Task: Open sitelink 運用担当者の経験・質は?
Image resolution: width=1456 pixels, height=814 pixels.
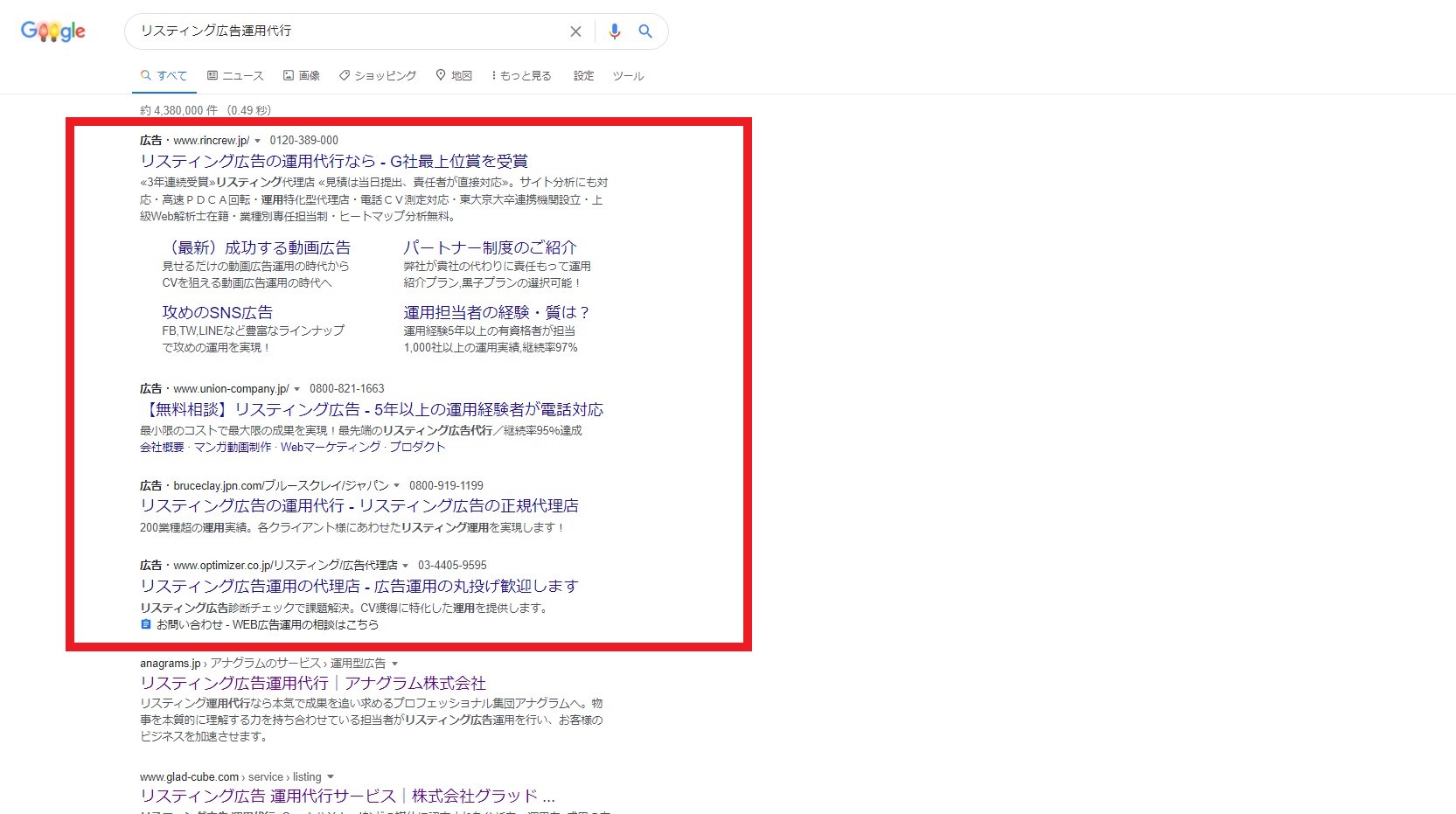Action: tap(497, 312)
